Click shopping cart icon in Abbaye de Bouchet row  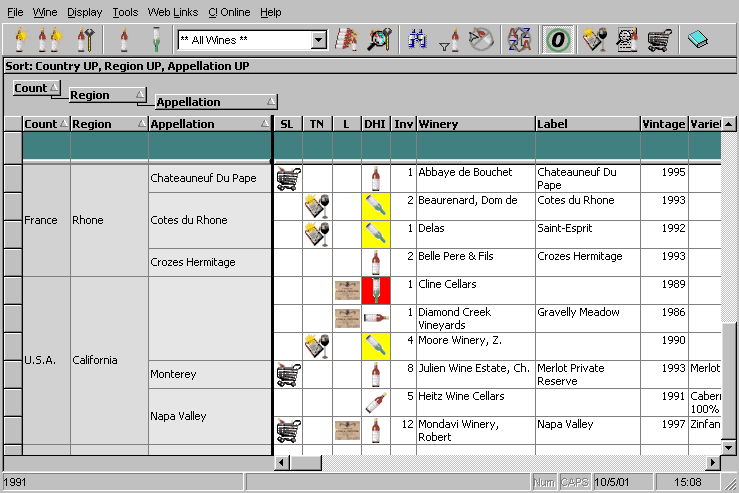coord(288,179)
